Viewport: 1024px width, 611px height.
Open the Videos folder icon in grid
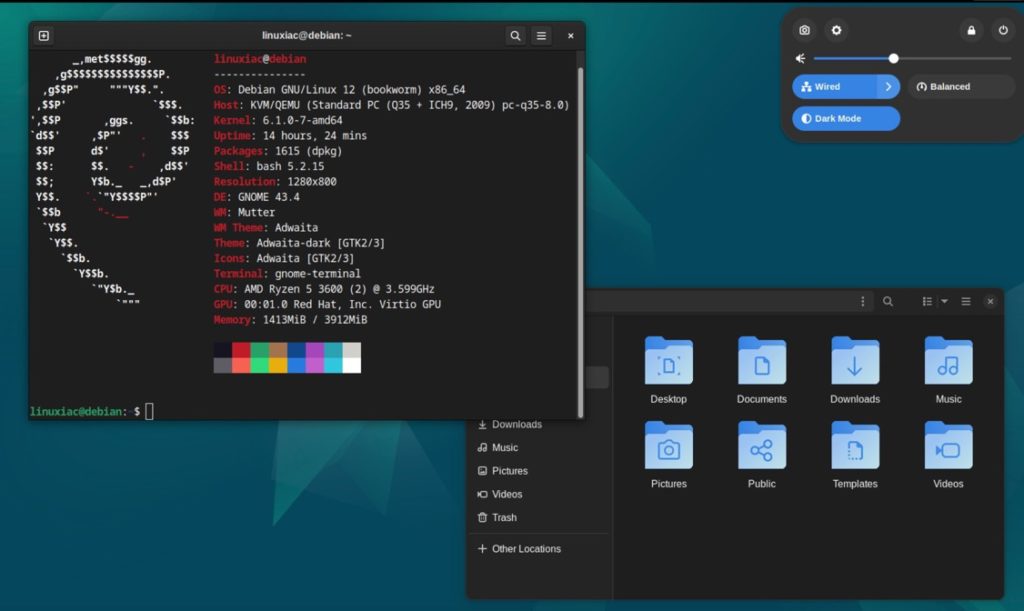click(x=948, y=455)
